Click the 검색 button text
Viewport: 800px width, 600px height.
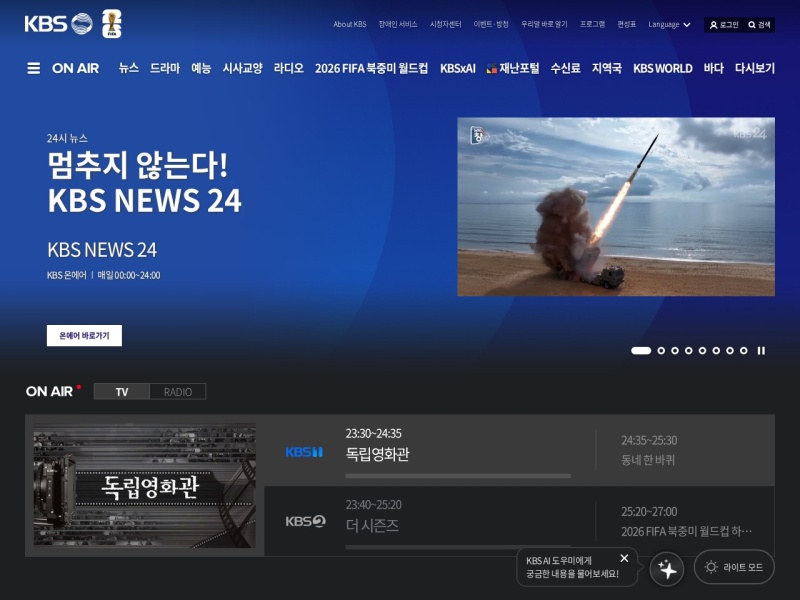pyautogui.click(x=764, y=25)
